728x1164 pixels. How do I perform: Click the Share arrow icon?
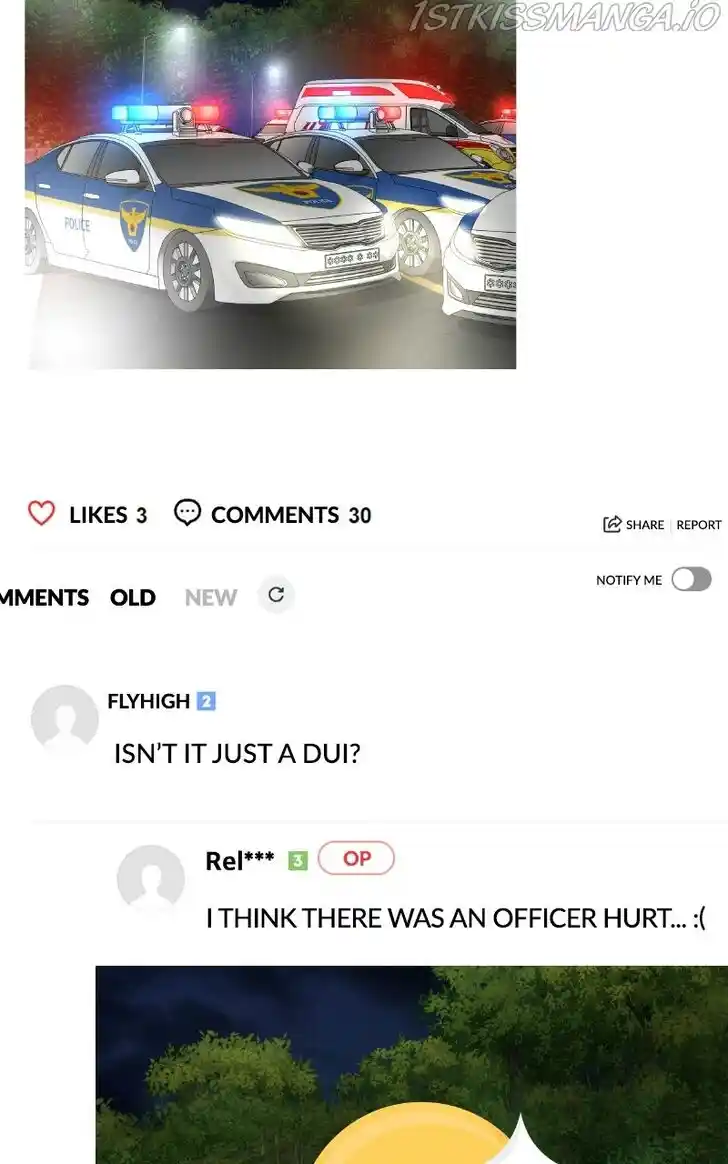click(x=611, y=524)
